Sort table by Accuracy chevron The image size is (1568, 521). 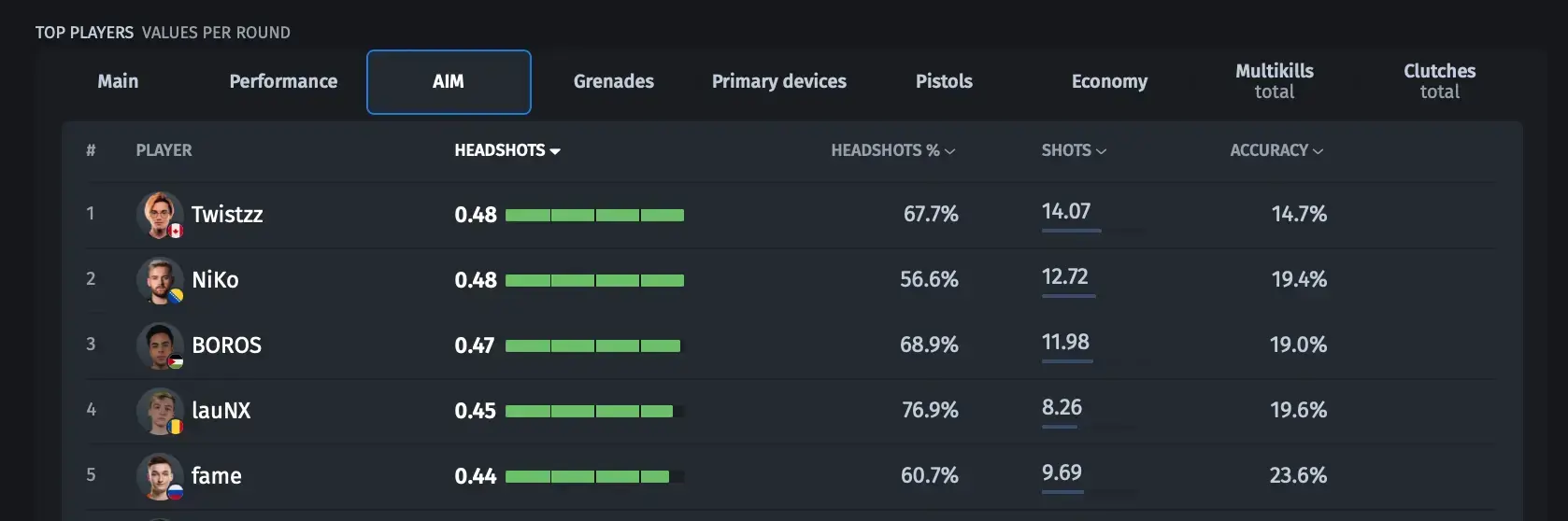(1319, 151)
